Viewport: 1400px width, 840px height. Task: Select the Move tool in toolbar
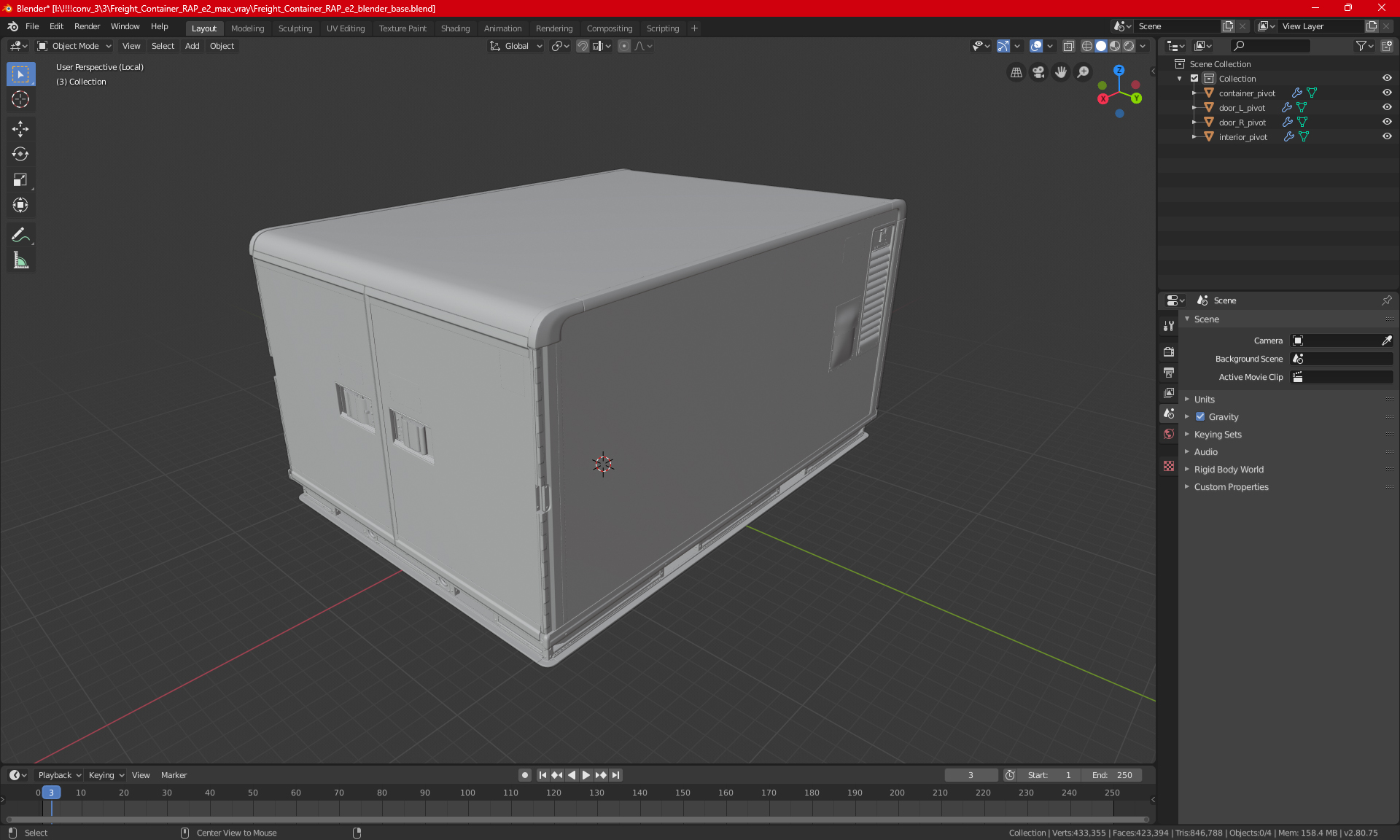[x=20, y=127]
